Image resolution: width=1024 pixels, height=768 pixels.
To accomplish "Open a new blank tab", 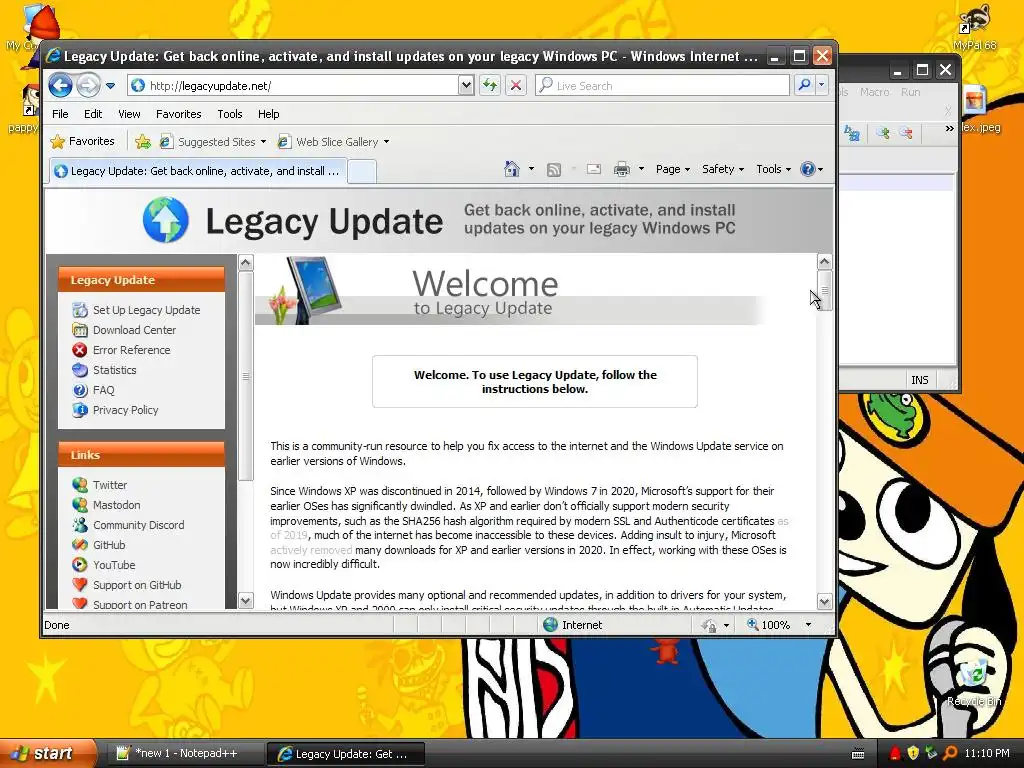I will [362, 172].
